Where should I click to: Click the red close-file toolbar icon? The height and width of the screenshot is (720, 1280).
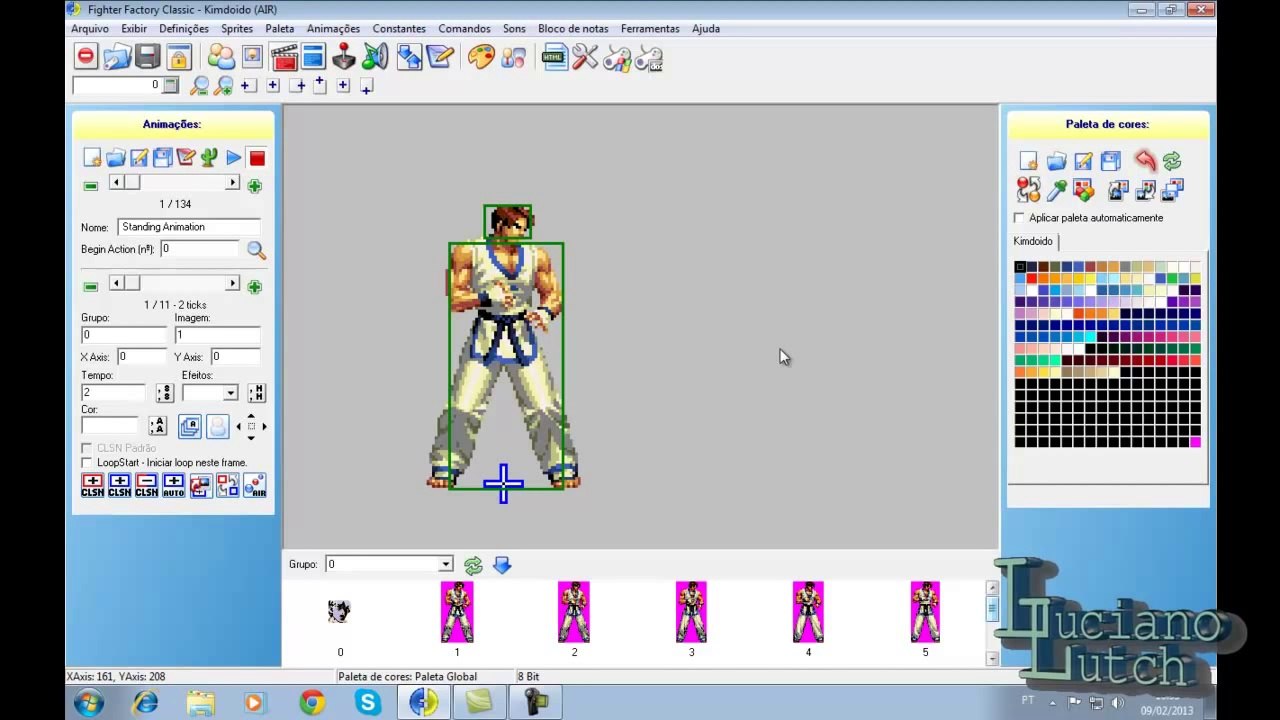86,57
